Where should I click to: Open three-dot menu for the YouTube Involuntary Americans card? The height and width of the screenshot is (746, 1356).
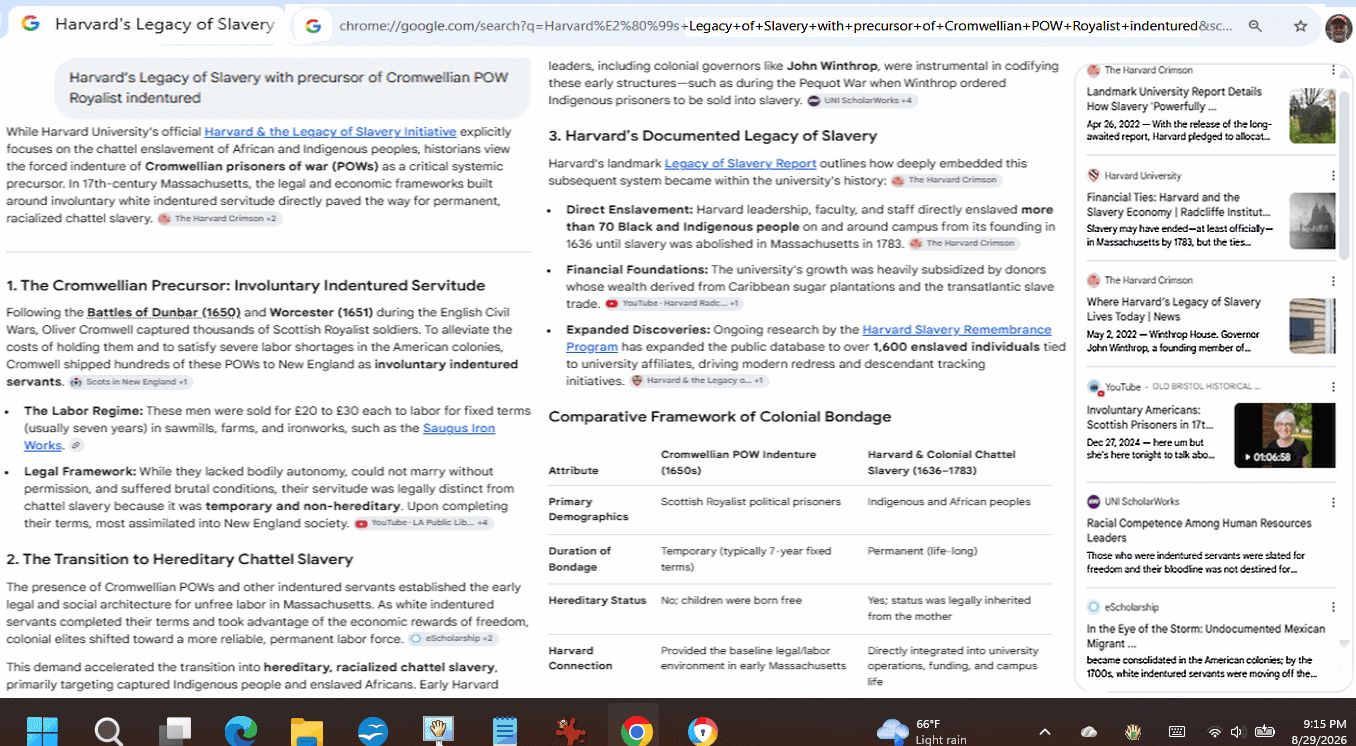1333,386
